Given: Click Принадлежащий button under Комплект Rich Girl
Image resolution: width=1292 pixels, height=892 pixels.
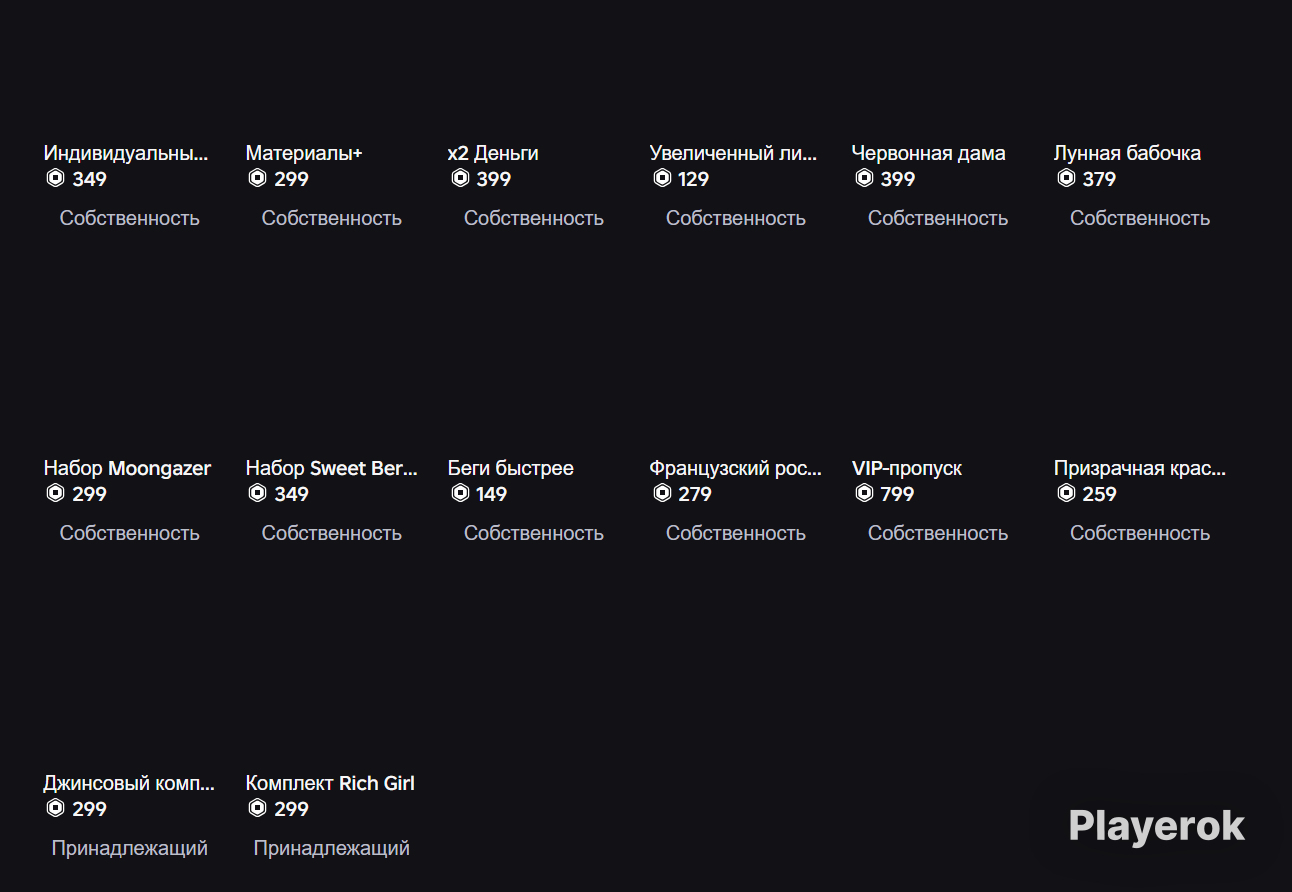Looking at the screenshot, I should 332,848.
